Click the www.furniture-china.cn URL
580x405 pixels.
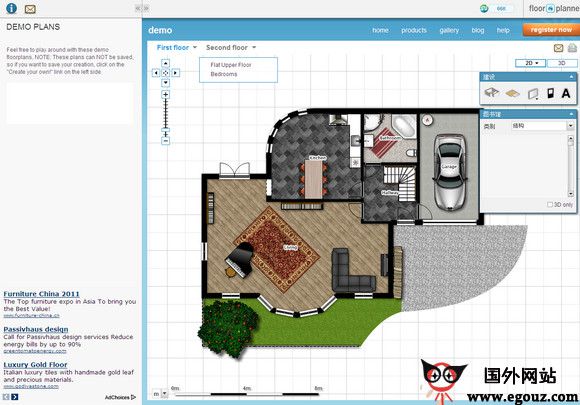point(31,315)
